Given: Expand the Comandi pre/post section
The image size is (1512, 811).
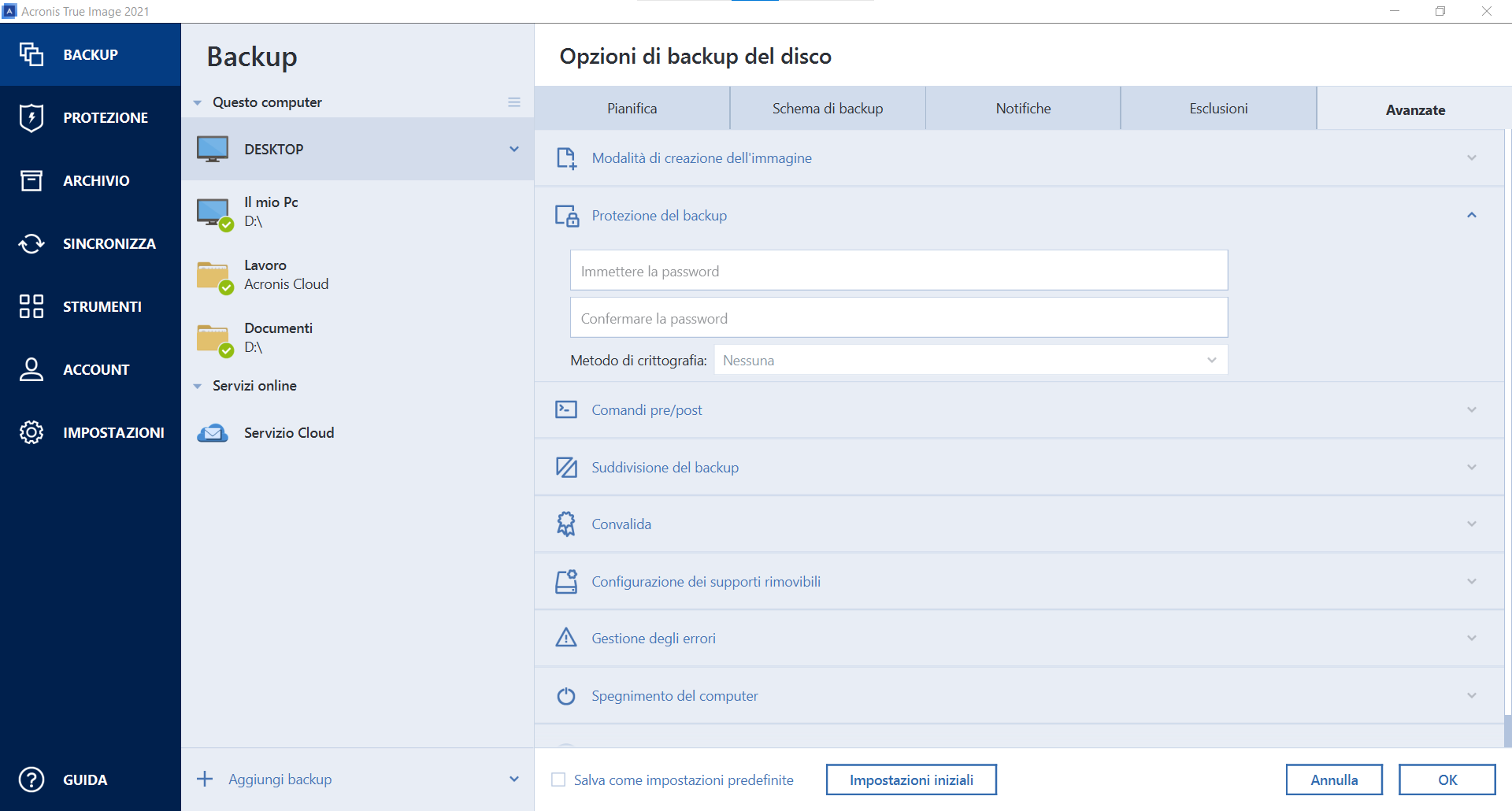Looking at the screenshot, I should pos(1471,409).
